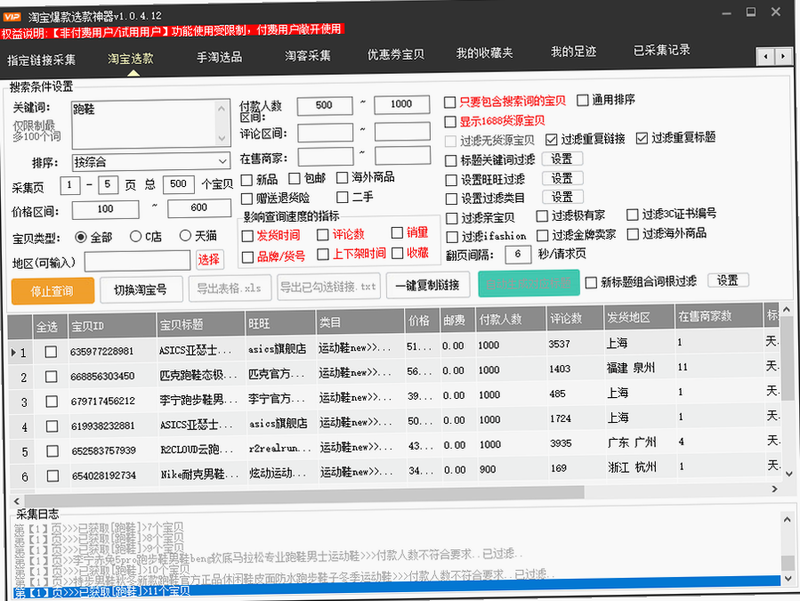Click log panel scroll-up arrow
This screenshot has height=601, width=800.
[x=786, y=519]
